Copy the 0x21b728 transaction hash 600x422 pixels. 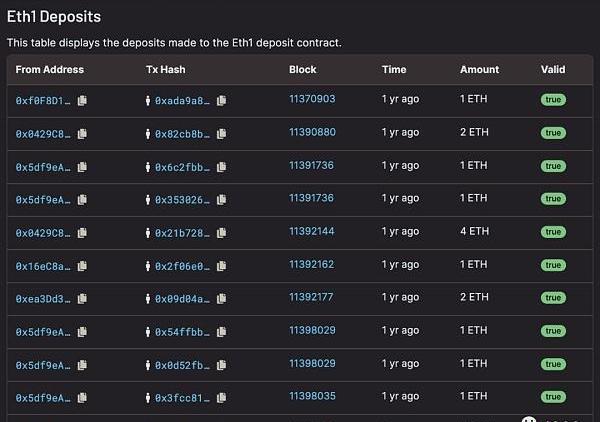pos(221,233)
